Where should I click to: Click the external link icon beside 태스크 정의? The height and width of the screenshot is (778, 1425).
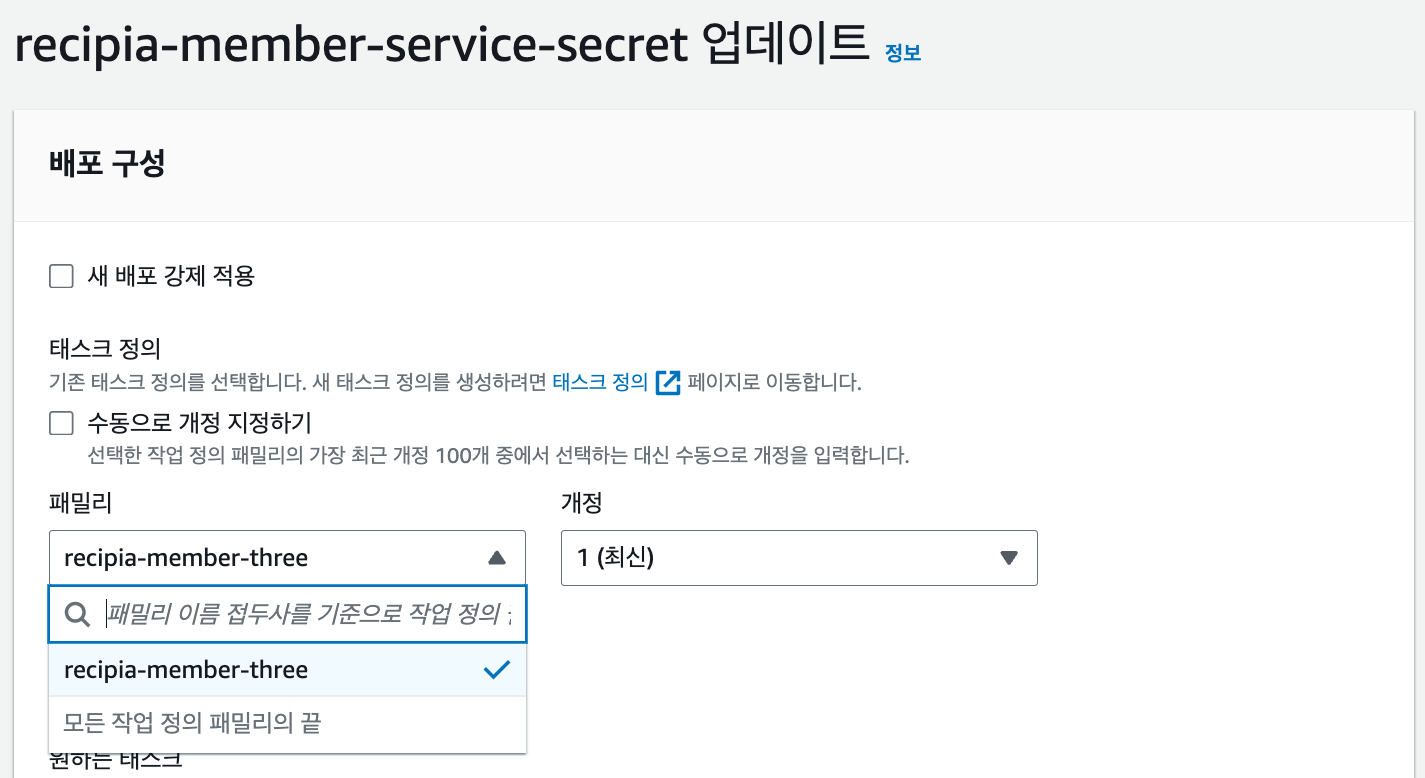tap(666, 381)
